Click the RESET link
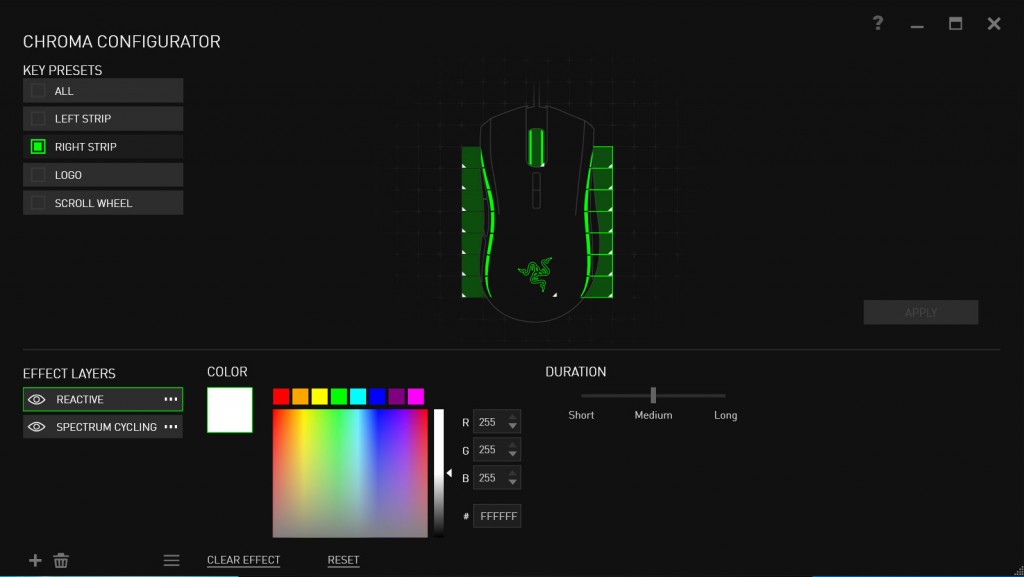This screenshot has width=1024, height=577. 344,560
